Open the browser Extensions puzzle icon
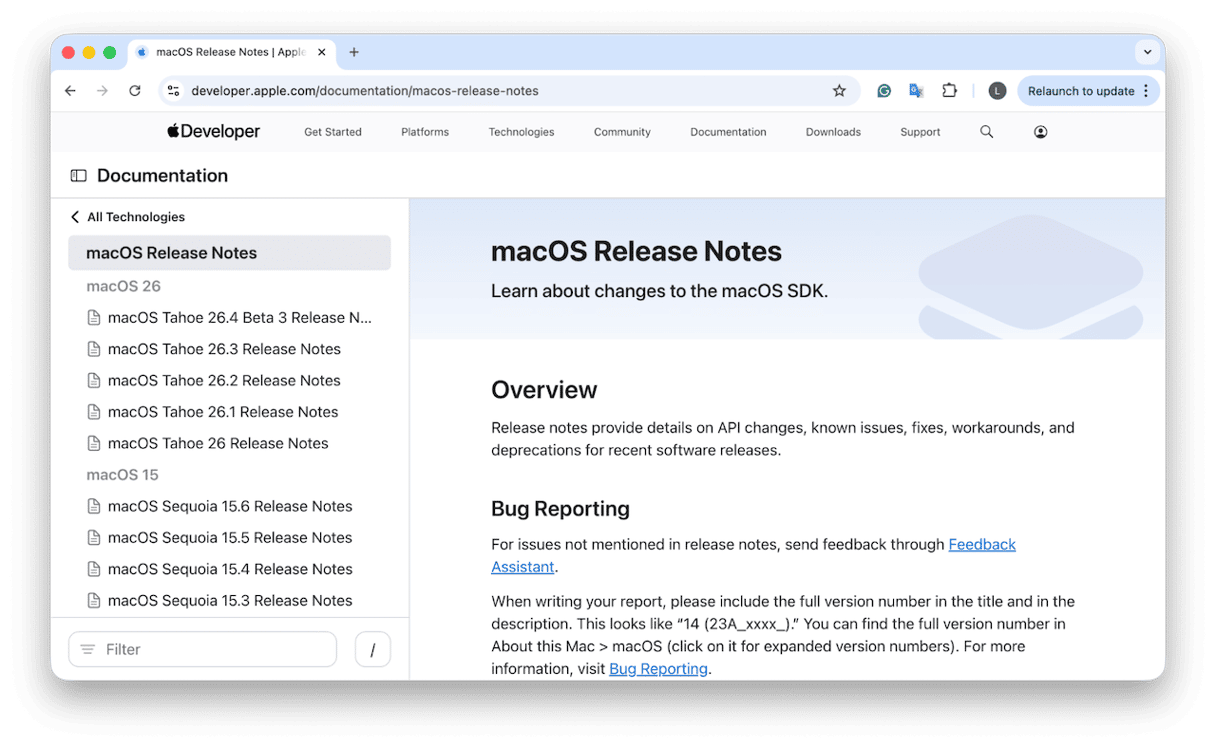 pyautogui.click(x=948, y=90)
